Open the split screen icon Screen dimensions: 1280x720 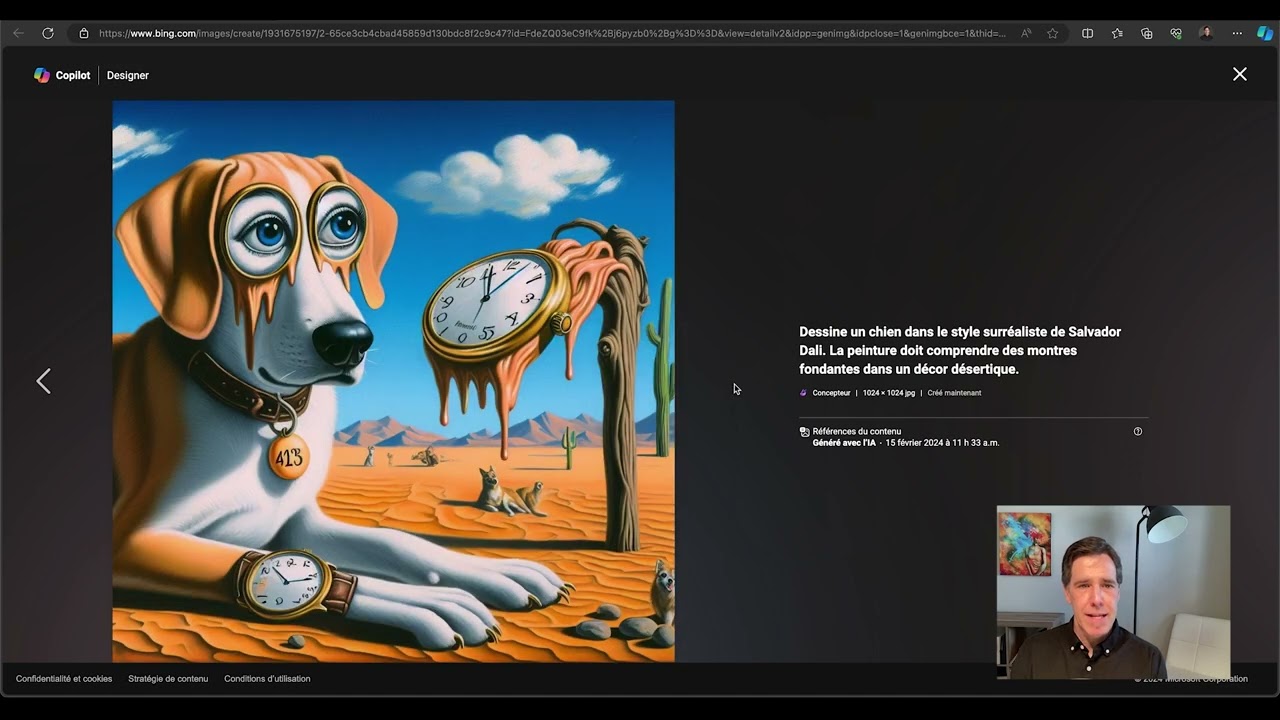(1088, 33)
